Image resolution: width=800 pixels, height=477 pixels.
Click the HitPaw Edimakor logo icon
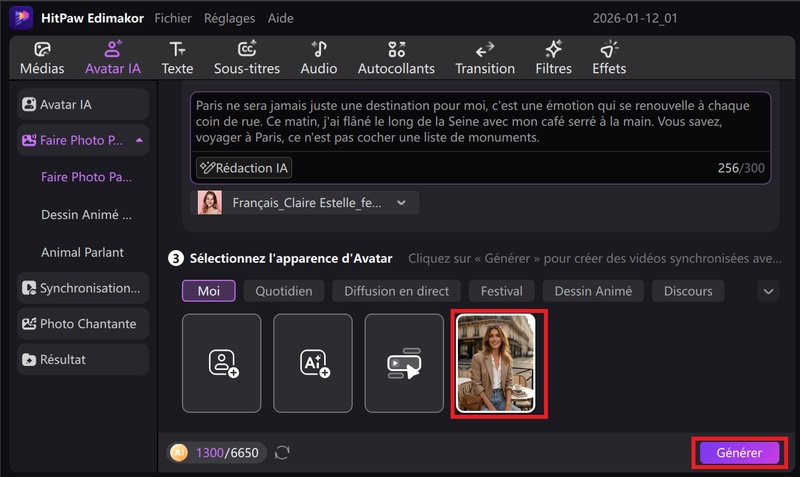click(21, 18)
